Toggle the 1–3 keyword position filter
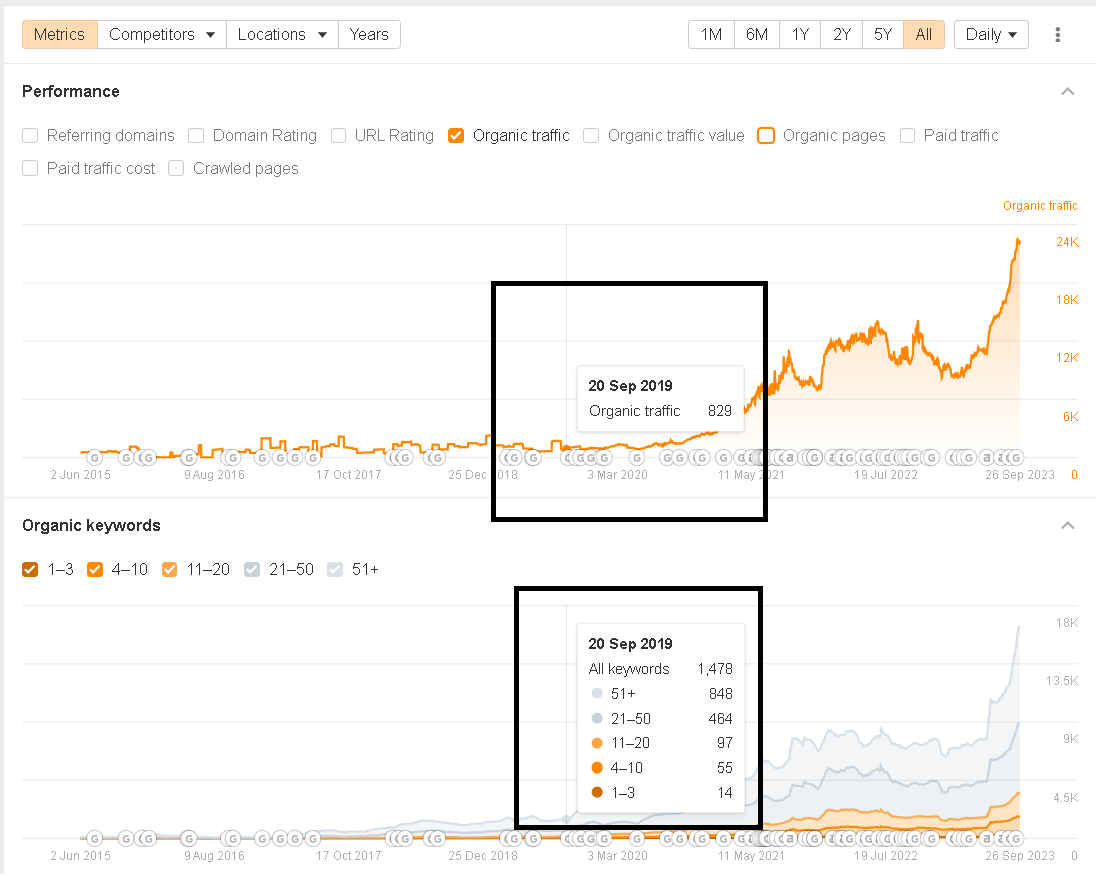The width and height of the screenshot is (1096, 876). pyautogui.click(x=30, y=570)
